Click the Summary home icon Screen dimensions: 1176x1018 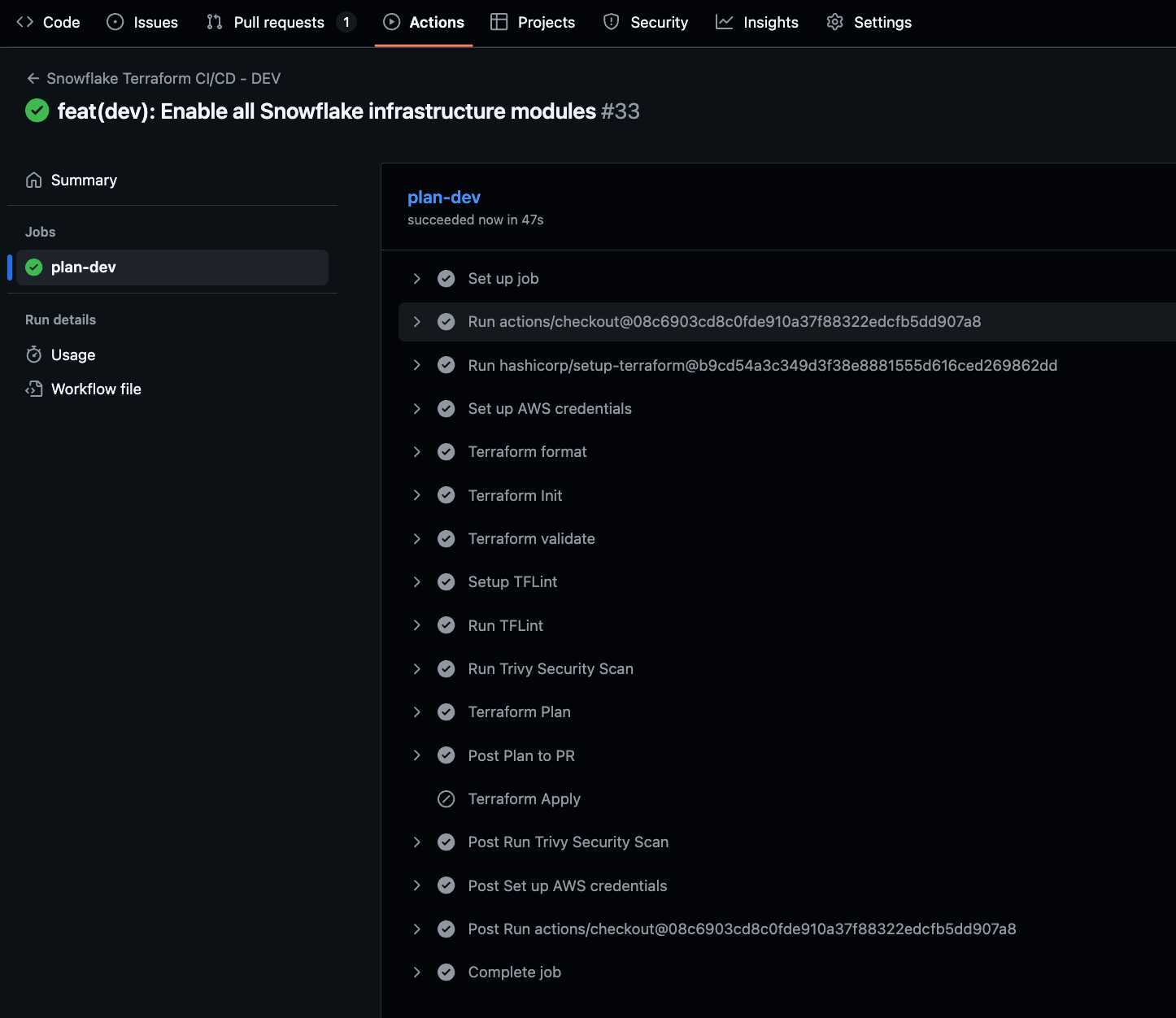pos(33,180)
